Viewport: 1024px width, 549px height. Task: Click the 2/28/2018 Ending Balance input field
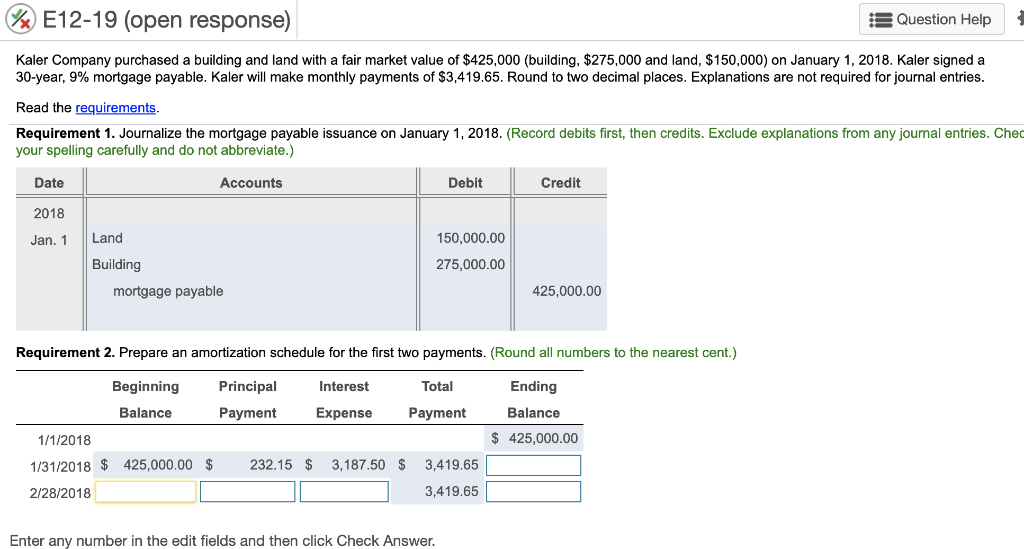coord(533,492)
